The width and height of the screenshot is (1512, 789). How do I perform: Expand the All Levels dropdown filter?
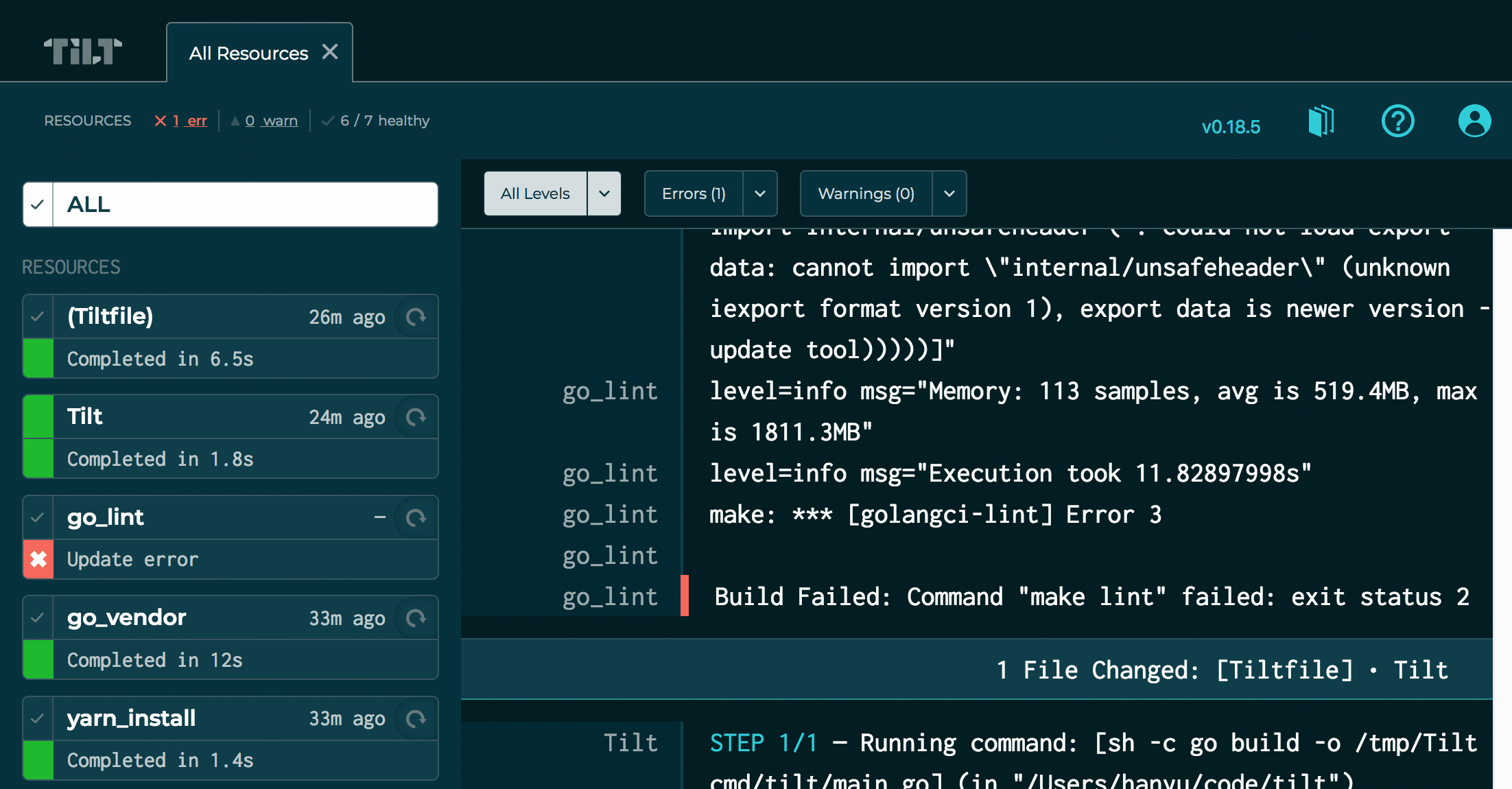tap(606, 193)
